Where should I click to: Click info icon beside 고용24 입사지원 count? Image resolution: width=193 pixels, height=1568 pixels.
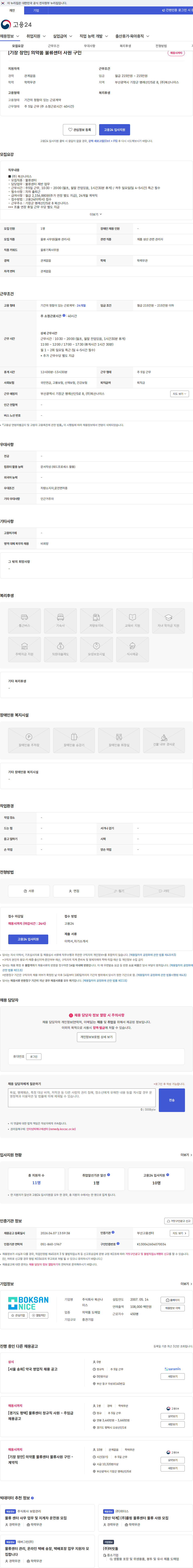(167, 1175)
